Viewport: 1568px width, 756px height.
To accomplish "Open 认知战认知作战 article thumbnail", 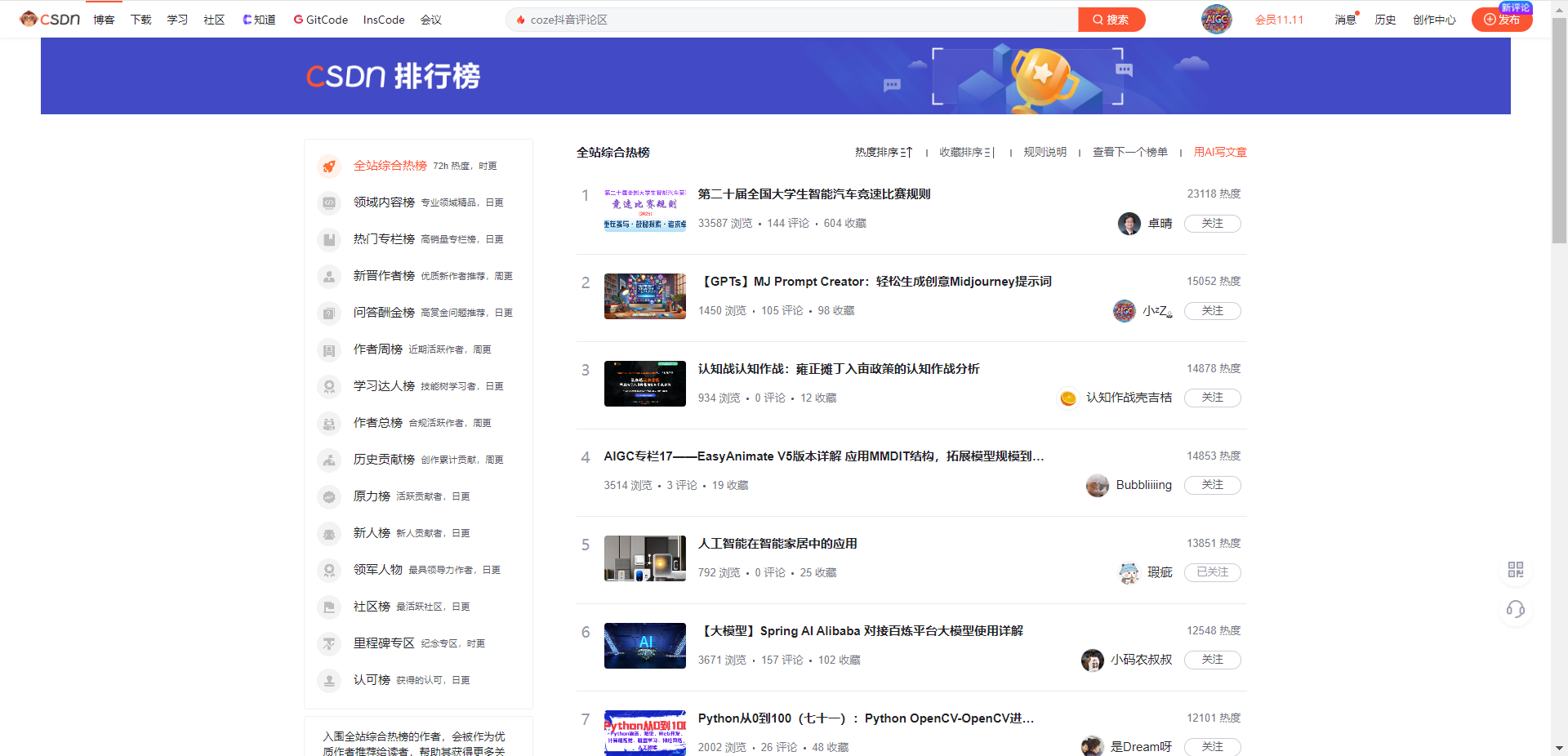I will [x=645, y=384].
